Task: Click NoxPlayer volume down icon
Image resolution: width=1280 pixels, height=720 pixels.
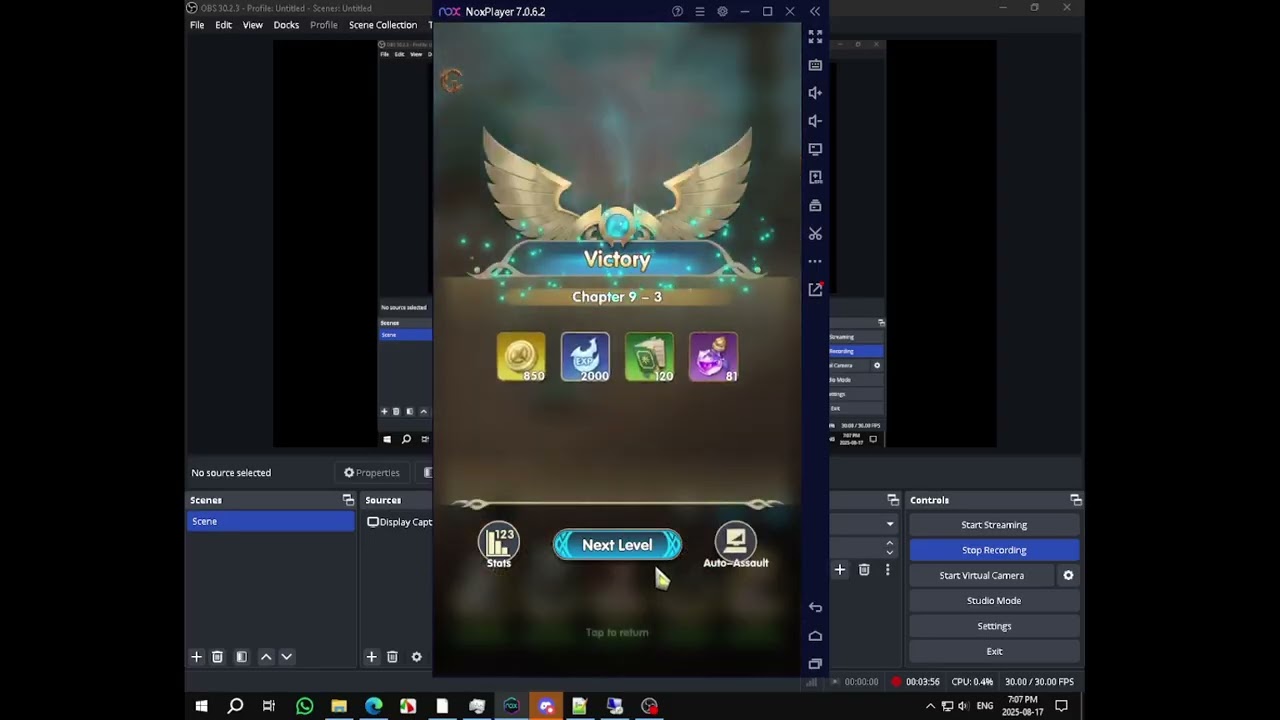Action: 815,121
